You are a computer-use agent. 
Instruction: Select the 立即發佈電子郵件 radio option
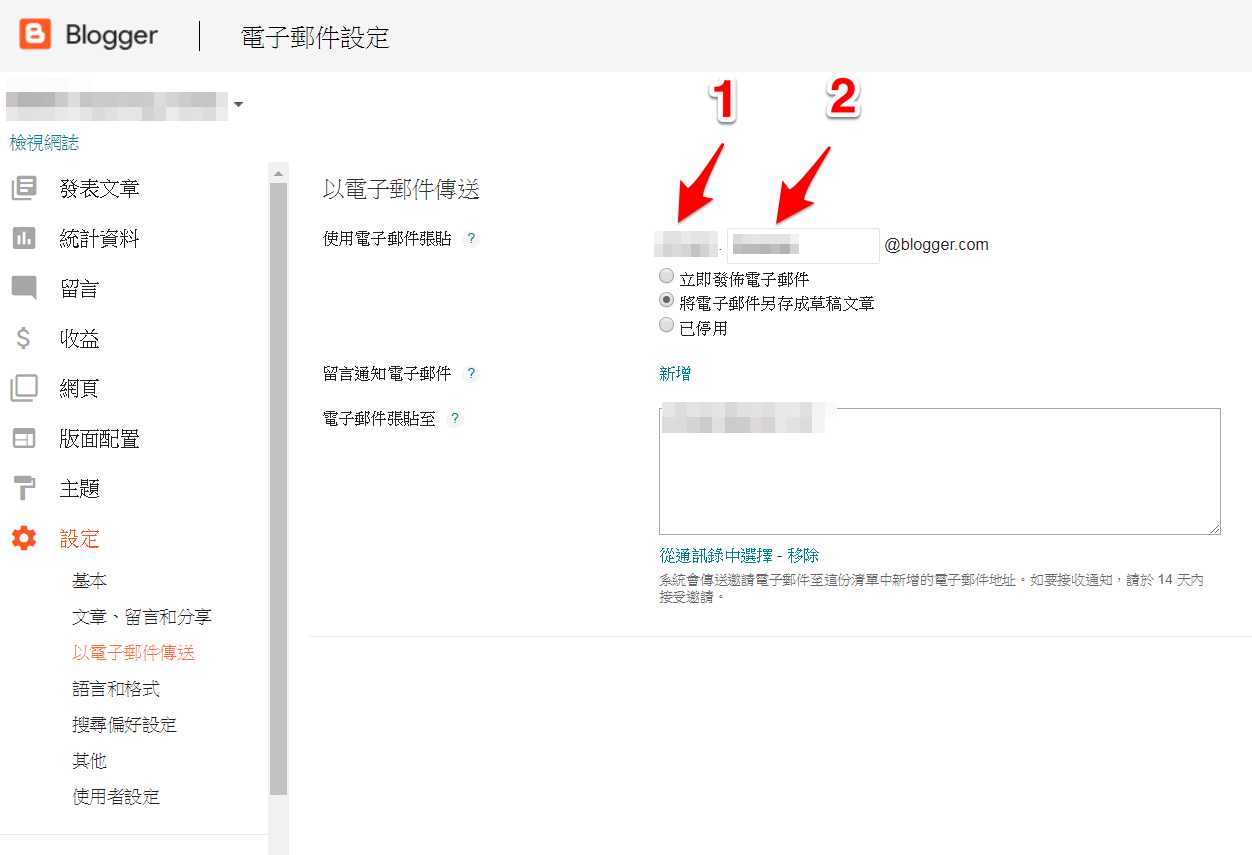(666, 276)
